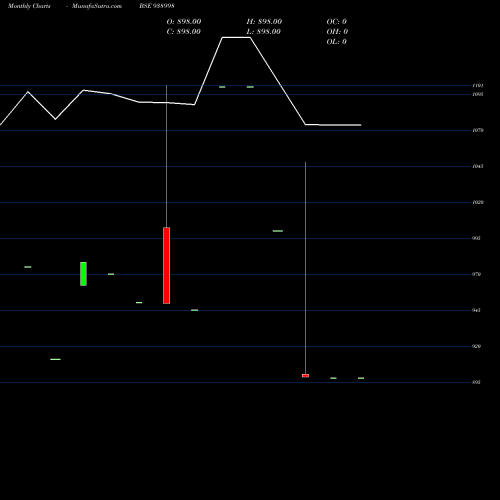500x500 pixels.
Task: Click the 920 price axis label
Action: tap(476, 346)
